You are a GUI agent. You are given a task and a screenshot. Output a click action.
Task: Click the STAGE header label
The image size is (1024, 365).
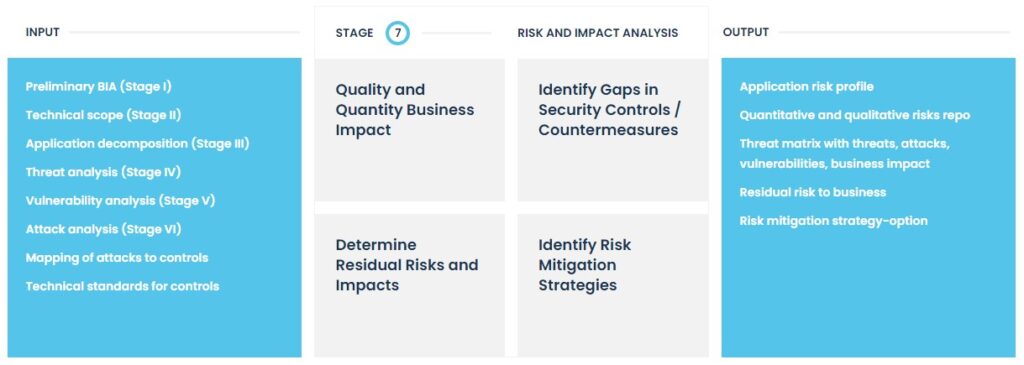coord(355,33)
